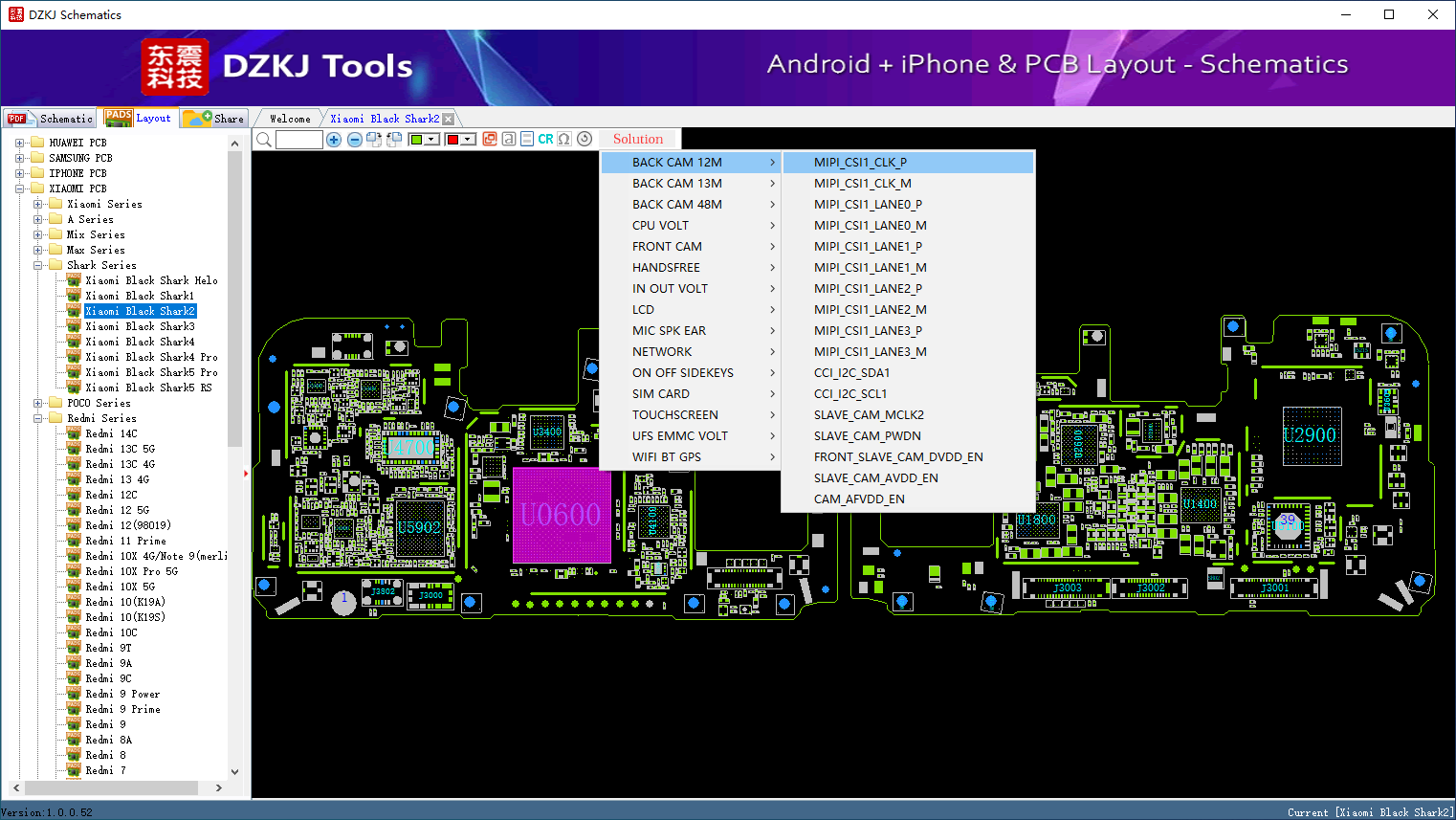Click the DZKJ red logo in banner
Screen dimensions: 1456x820
pyautogui.click(x=174, y=67)
